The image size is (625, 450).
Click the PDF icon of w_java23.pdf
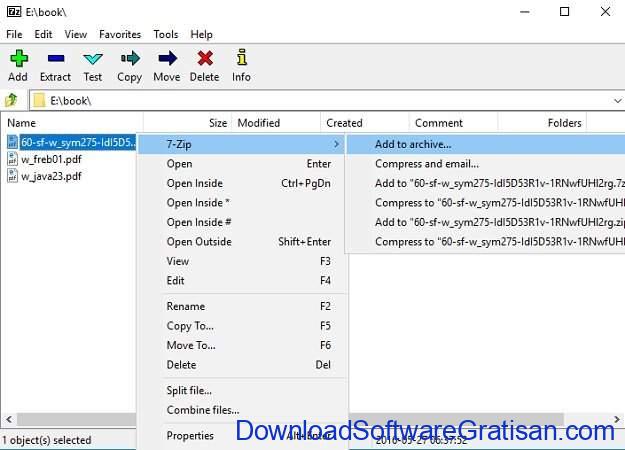[12, 176]
